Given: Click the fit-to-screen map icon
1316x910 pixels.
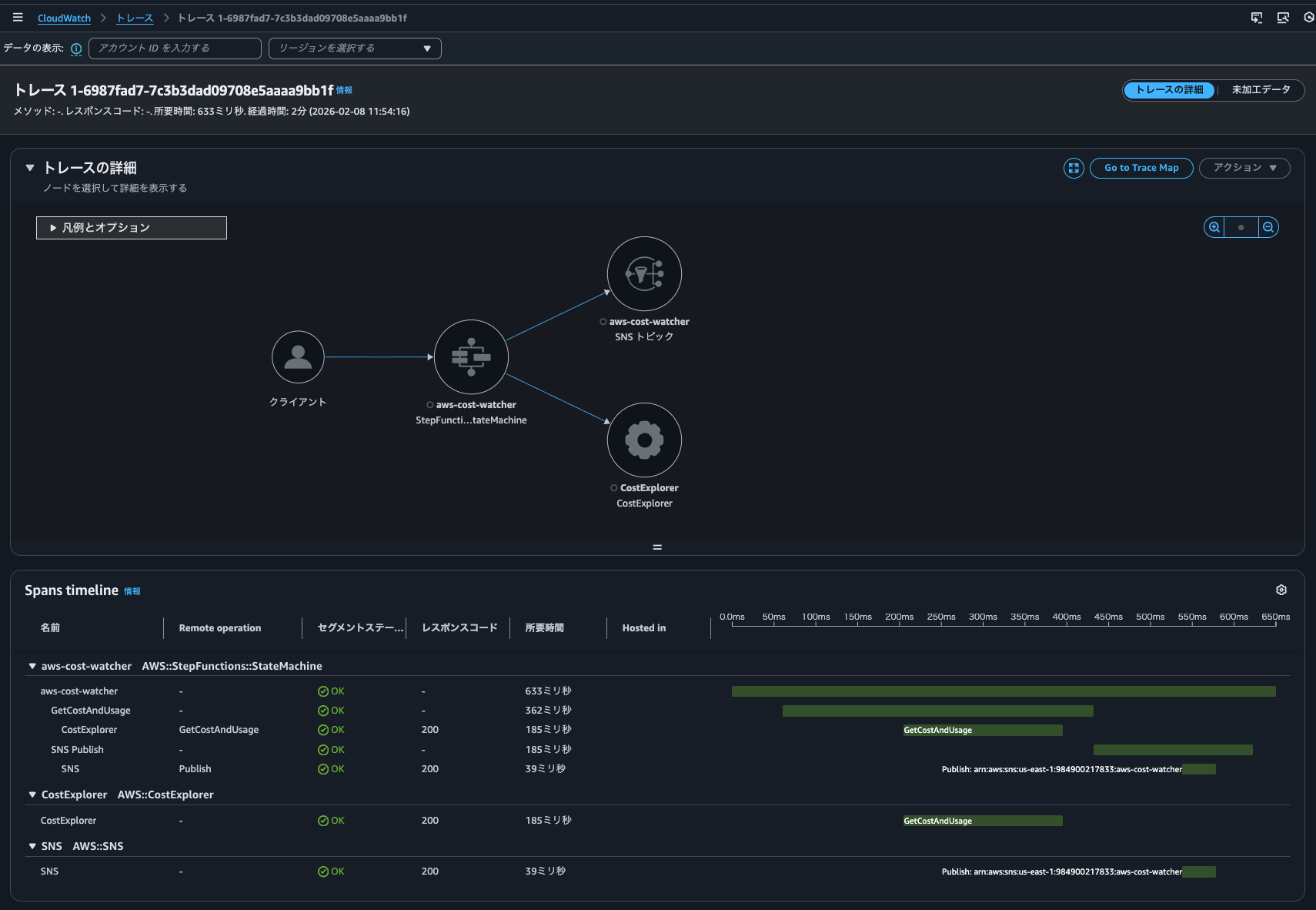Looking at the screenshot, I should tap(1074, 168).
